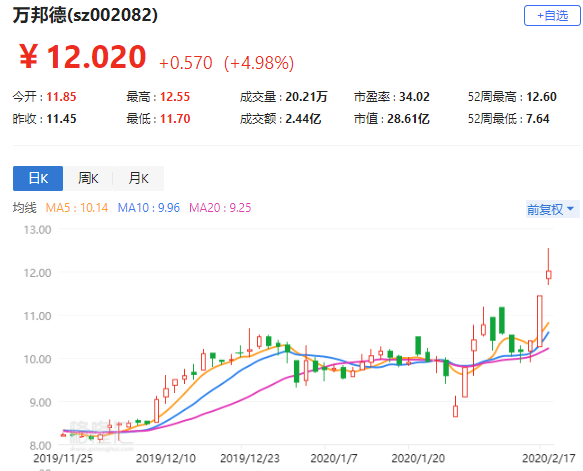Click the 2019/11/25 date axis label
The height and width of the screenshot is (471, 583).
(63, 458)
